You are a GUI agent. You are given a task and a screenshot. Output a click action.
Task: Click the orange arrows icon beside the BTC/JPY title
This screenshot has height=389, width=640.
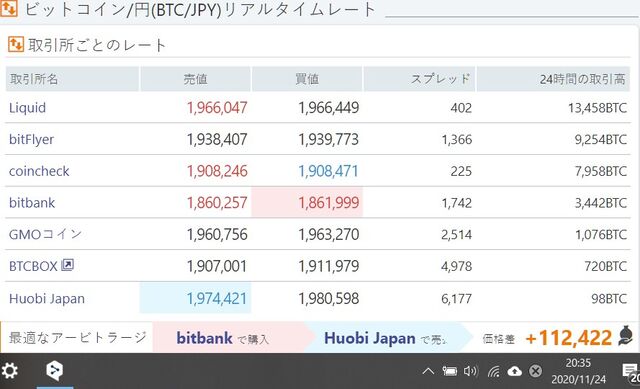click(8, 8)
